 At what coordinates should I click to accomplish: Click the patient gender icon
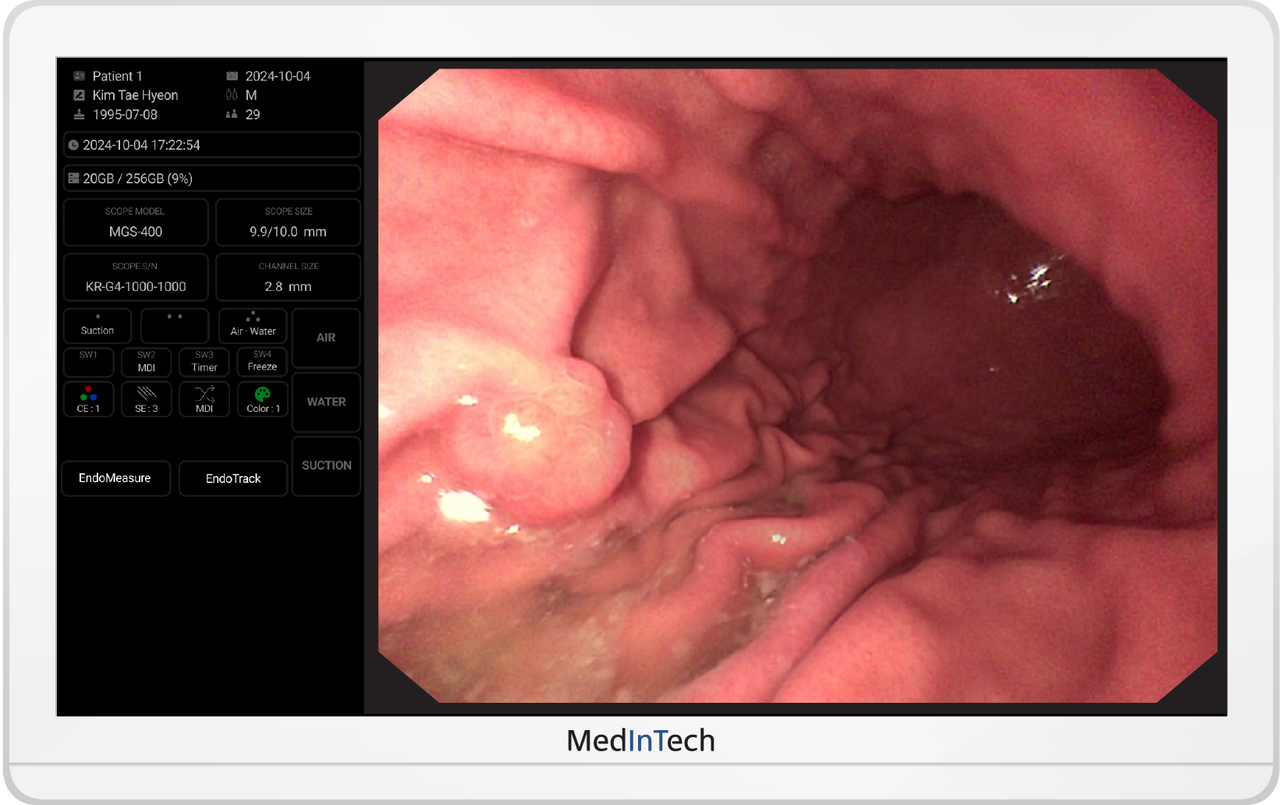point(232,95)
